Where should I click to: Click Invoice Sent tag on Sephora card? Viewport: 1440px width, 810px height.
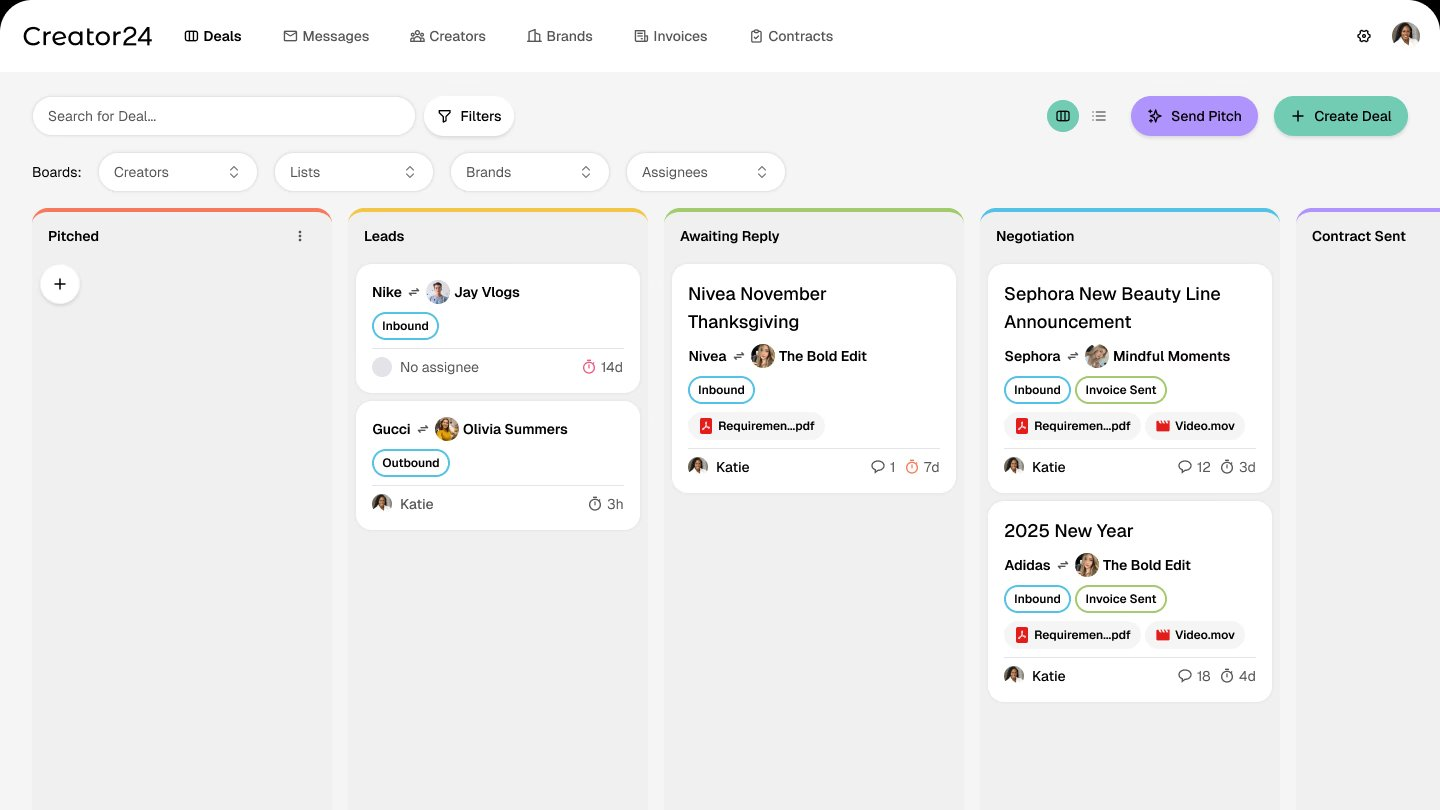pyautogui.click(x=1121, y=390)
